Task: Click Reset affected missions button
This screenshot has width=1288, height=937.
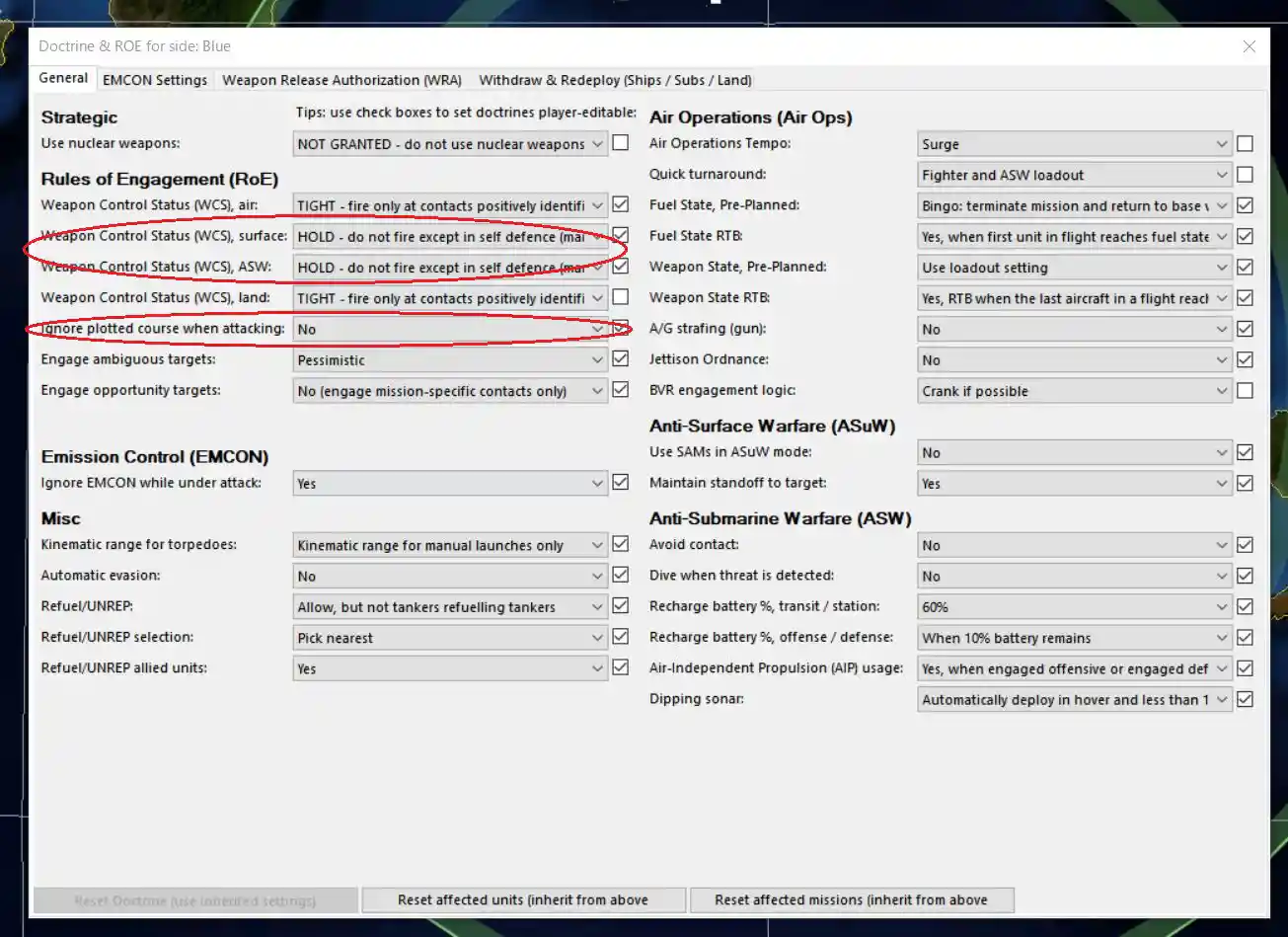Action: (851, 899)
